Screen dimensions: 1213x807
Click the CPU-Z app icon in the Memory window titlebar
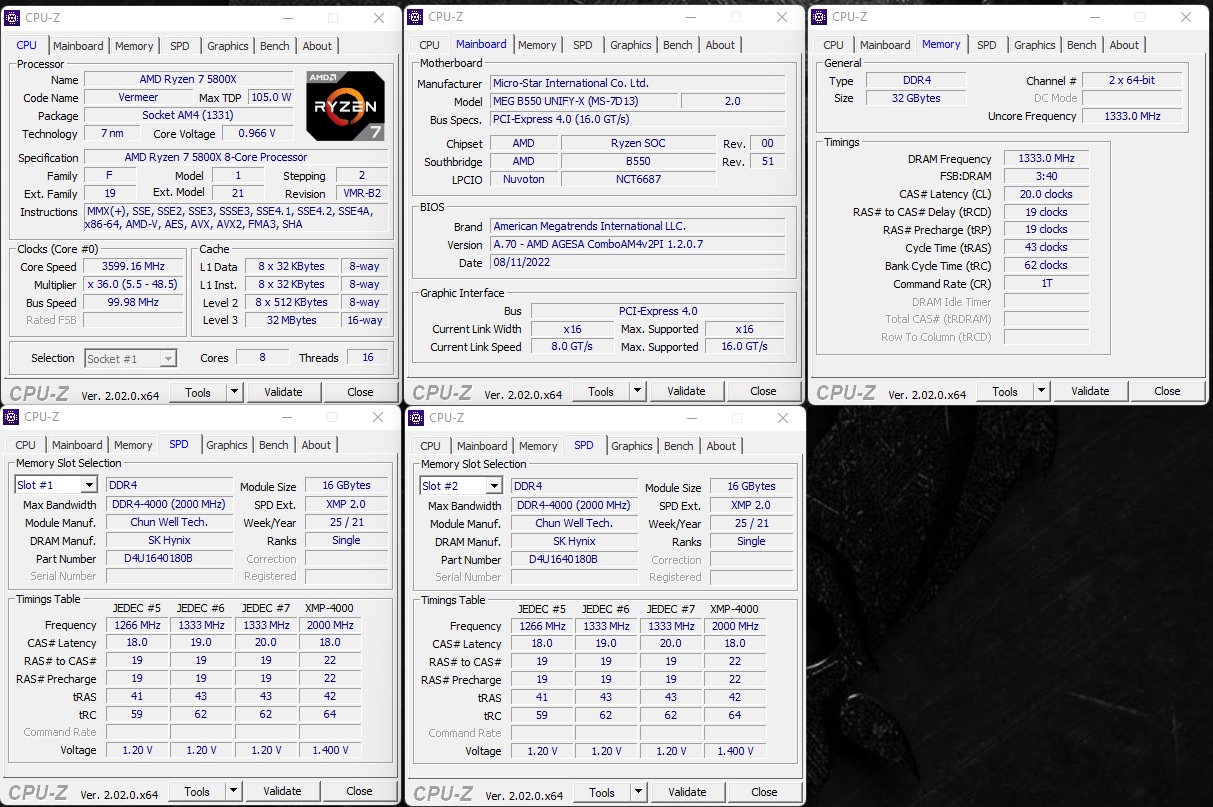click(817, 17)
